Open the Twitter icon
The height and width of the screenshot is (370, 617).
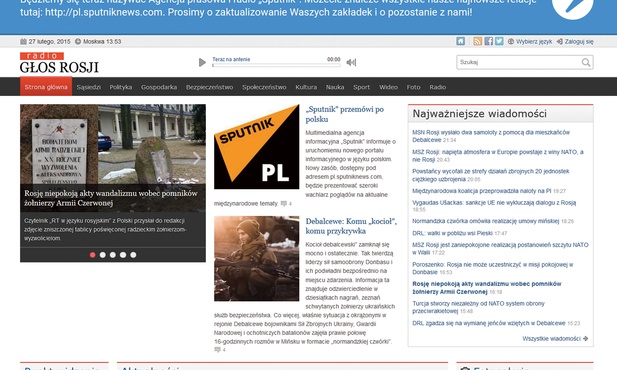click(x=499, y=41)
